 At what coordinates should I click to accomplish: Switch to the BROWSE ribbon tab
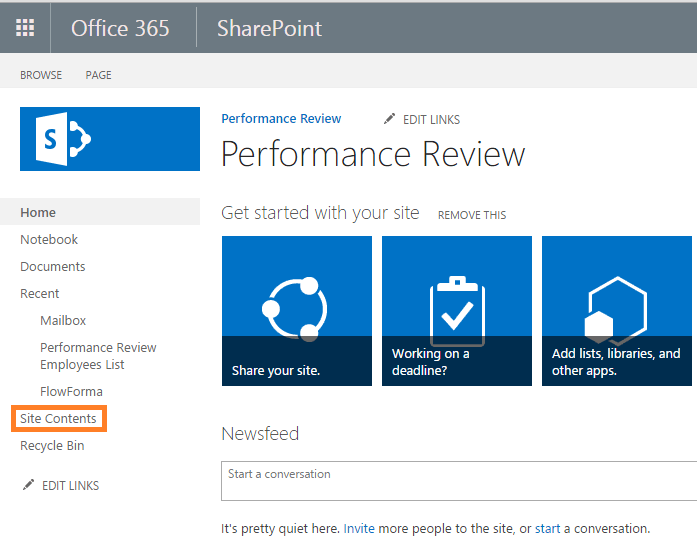click(41, 75)
